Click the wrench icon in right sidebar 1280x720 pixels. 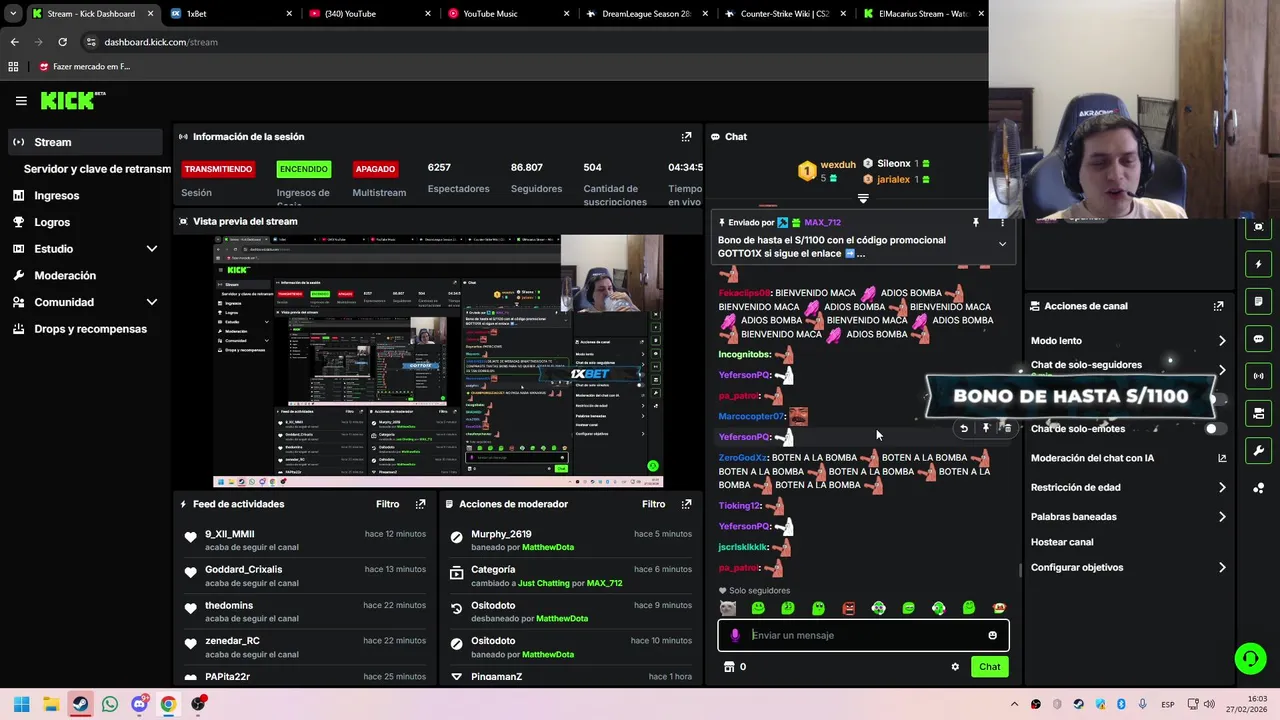[1258, 450]
